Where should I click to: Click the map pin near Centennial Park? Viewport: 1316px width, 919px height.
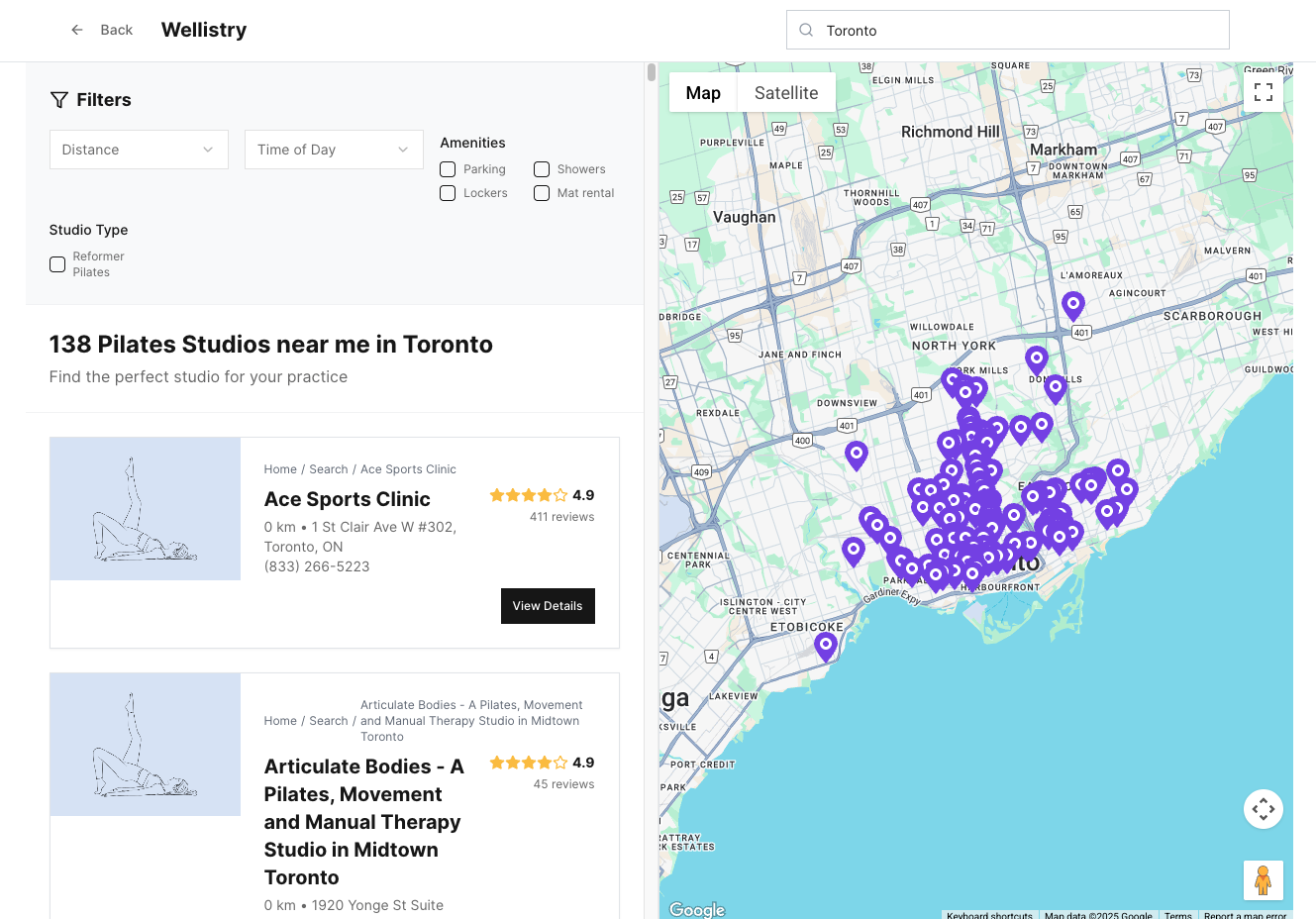pyautogui.click(x=854, y=552)
